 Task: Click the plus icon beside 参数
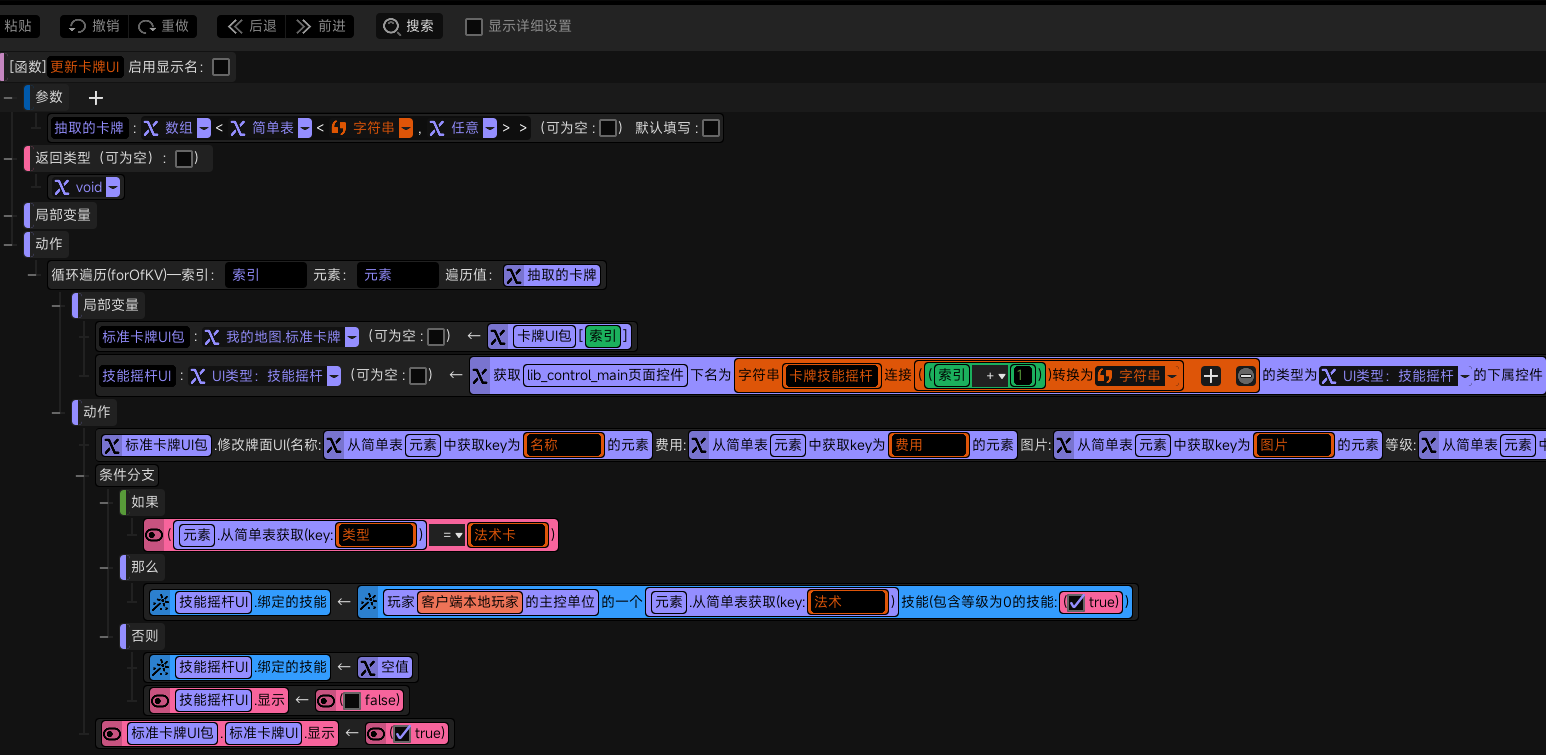pyautogui.click(x=96, y=98)
